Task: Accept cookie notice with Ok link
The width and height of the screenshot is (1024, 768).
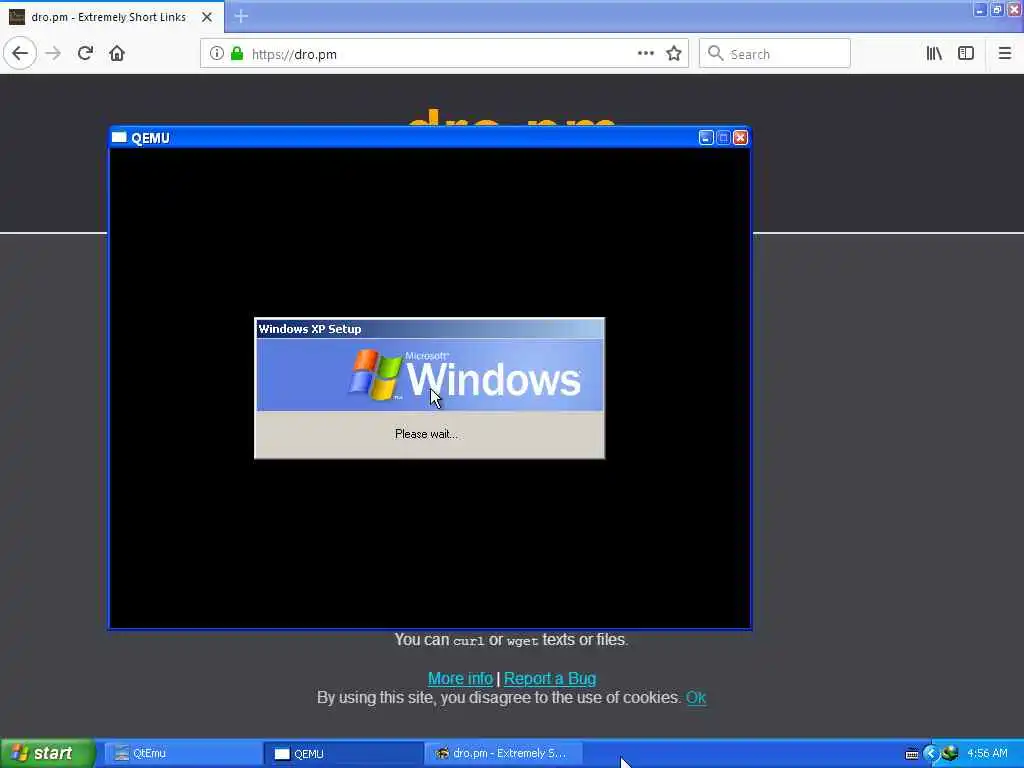Action: 696,697
